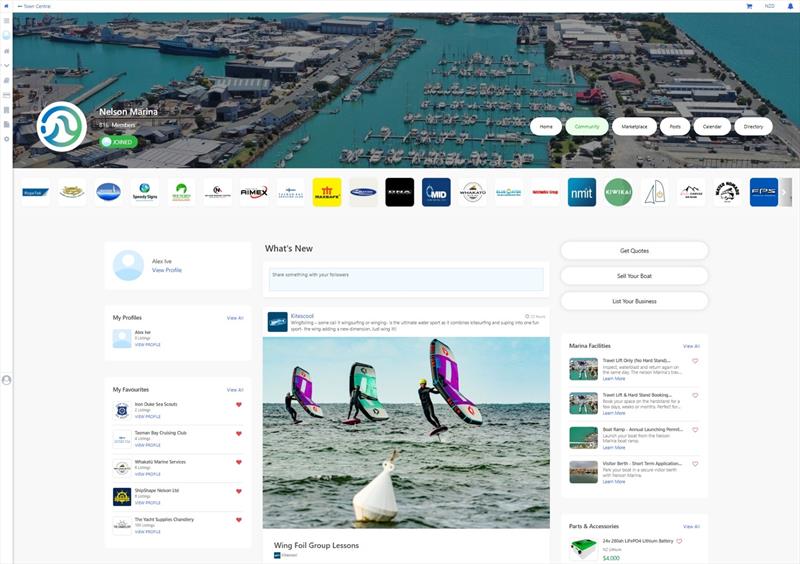Select the List Your Business button
The height and width of the screenshot is (564, 800).
point(634,301)
